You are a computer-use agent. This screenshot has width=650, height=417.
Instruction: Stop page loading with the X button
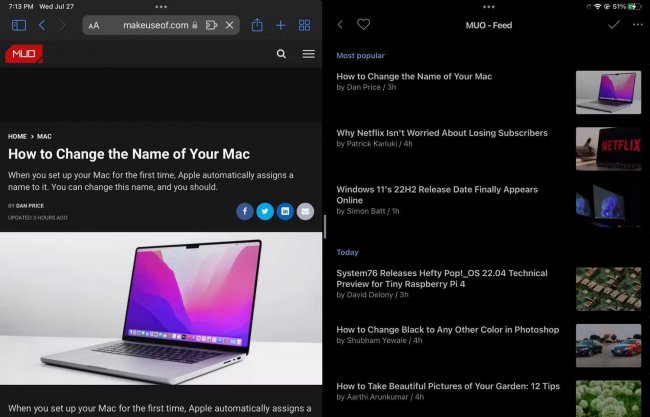(229, 25)
